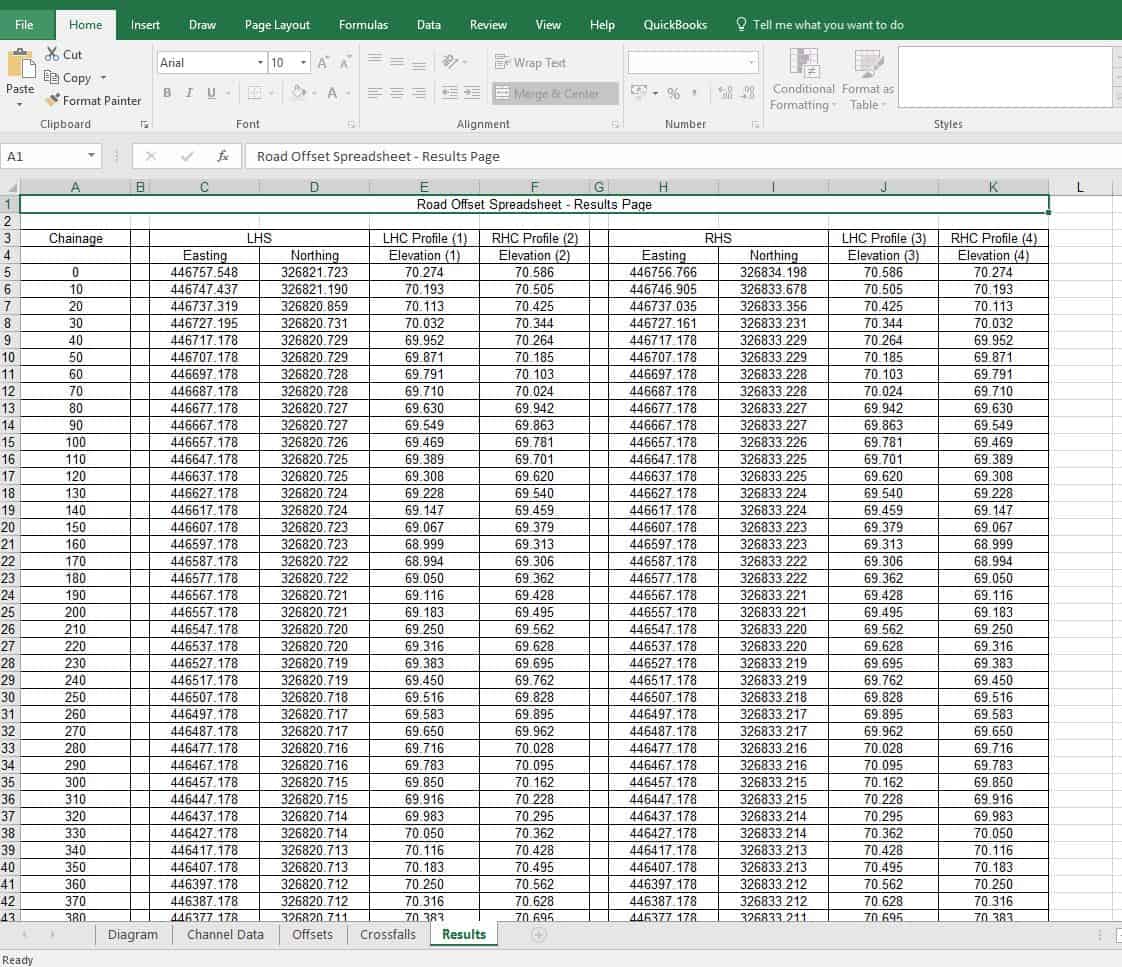Apply comma style format

point(694,93)
